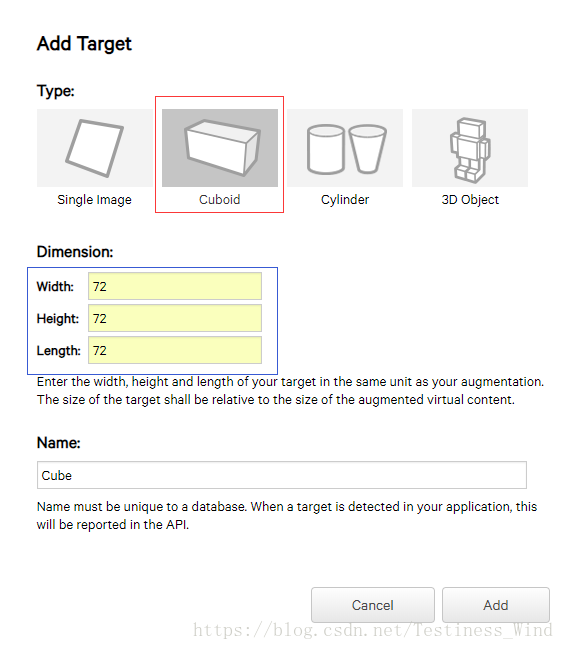Click the "Cuboid" text label

(x=220, y=200)
